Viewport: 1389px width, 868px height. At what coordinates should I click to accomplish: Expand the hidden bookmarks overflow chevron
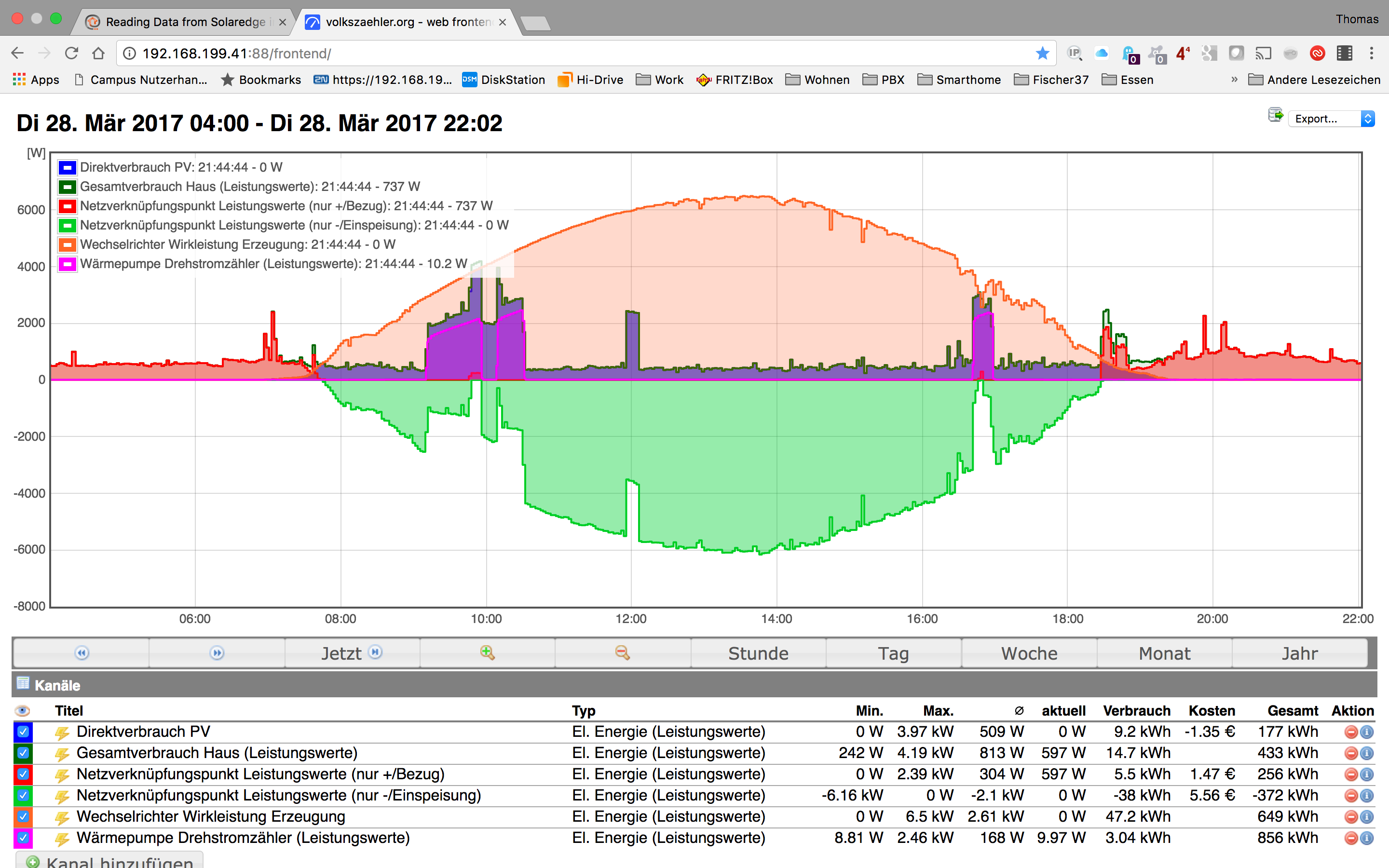point(1234,80)
